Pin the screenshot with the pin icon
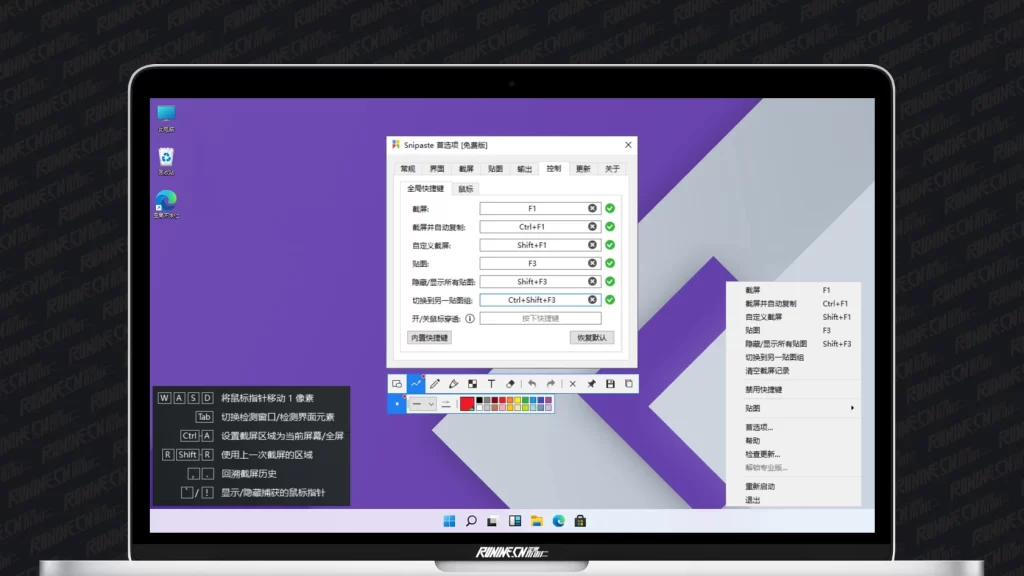 click(x=591, y=384)
